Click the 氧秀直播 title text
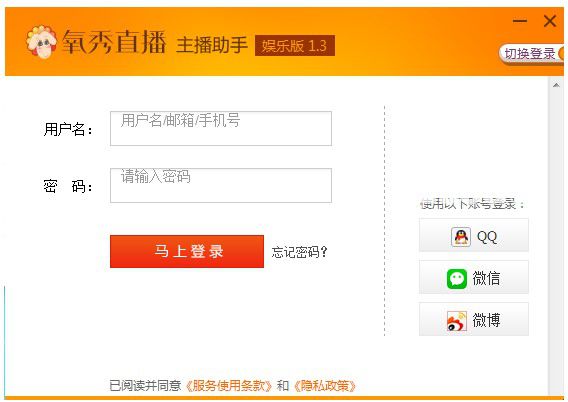 [114, 42]
